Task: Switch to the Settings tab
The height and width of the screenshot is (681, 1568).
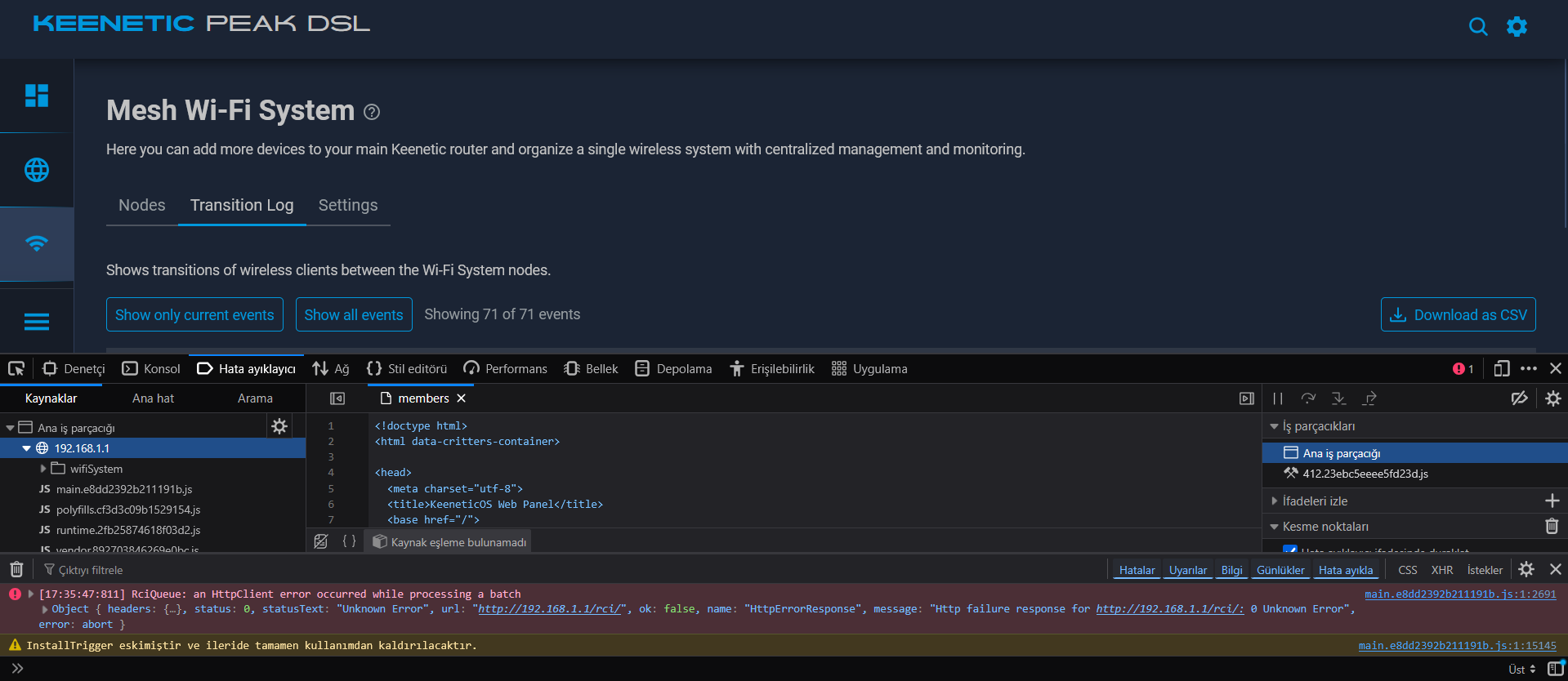Action: [x=348, y=205]
